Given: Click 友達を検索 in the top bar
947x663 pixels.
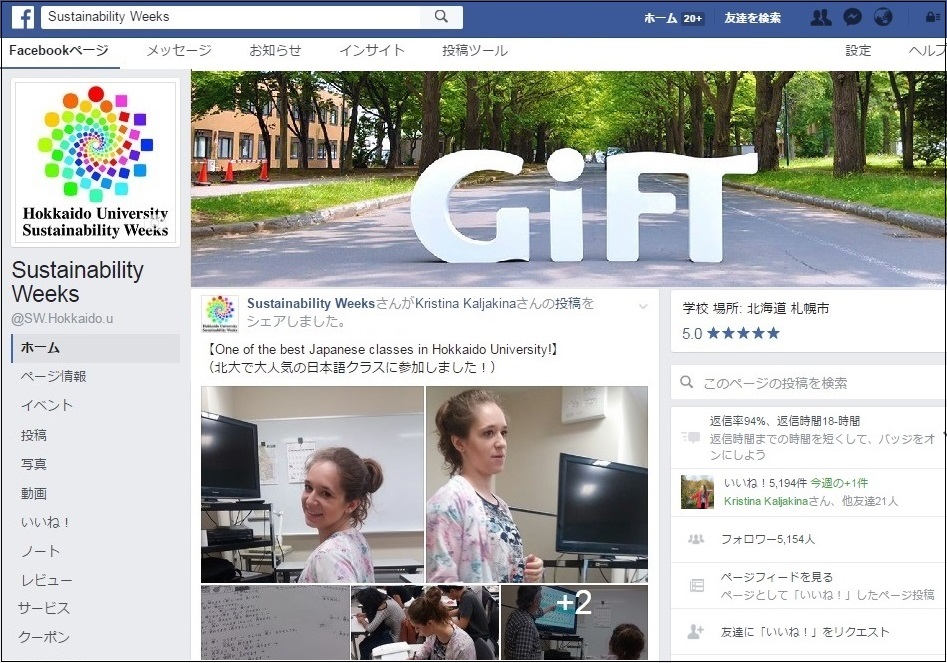Looking at the screenshot, I should 753,18.
